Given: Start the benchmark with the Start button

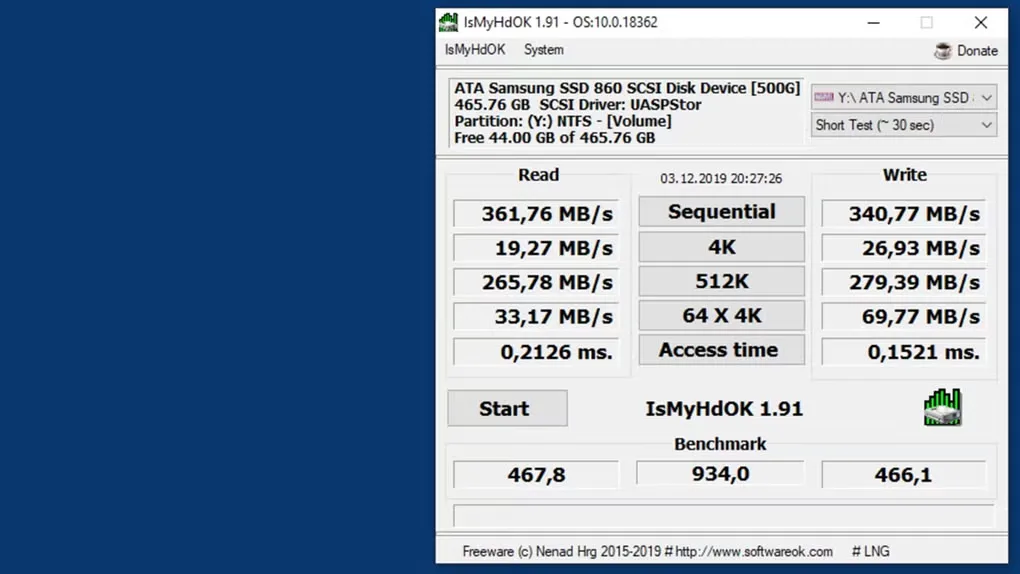Looking at the screenshot, I should coord(507,409).
